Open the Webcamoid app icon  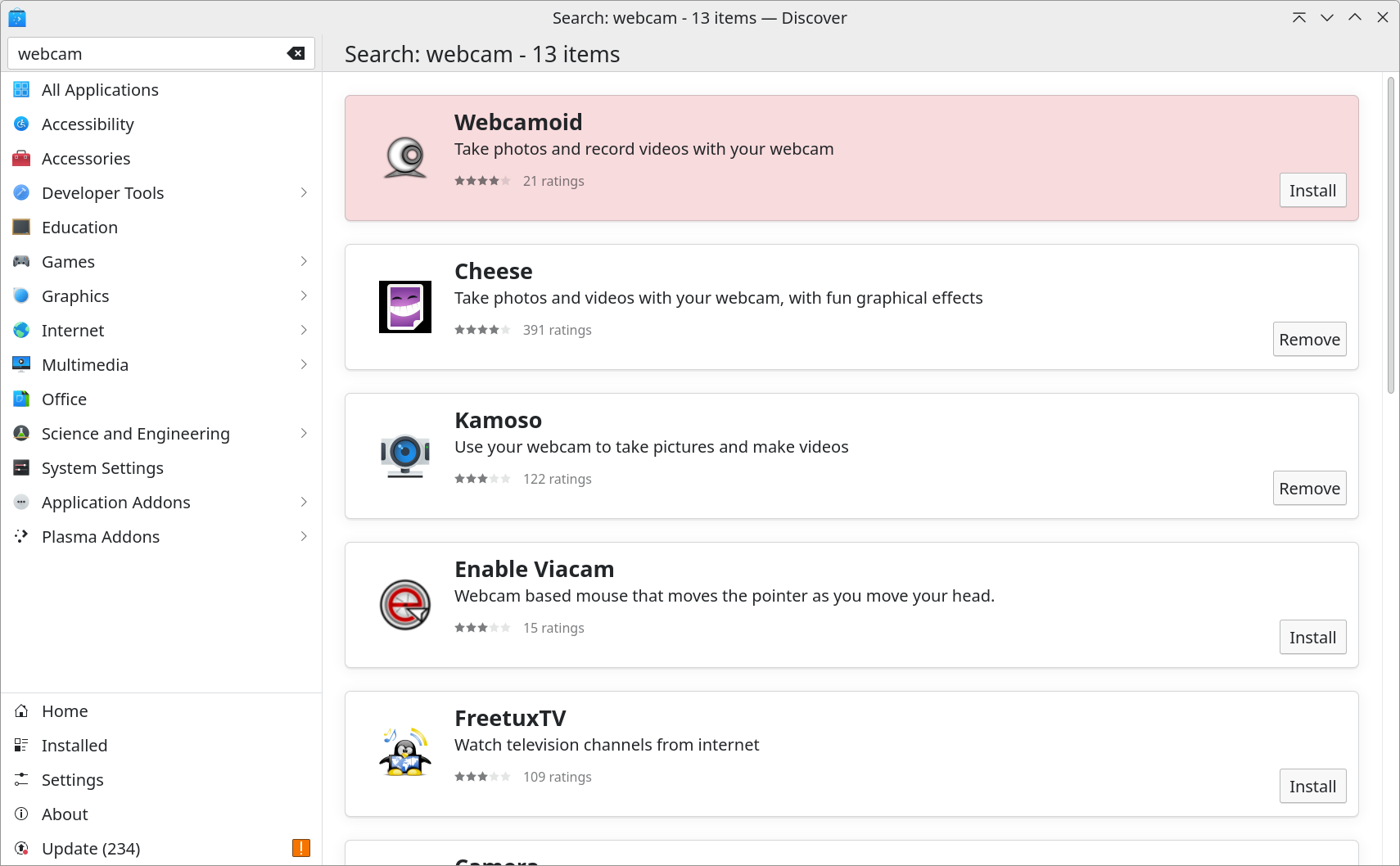pyautogui.click(x=405, y=158)
